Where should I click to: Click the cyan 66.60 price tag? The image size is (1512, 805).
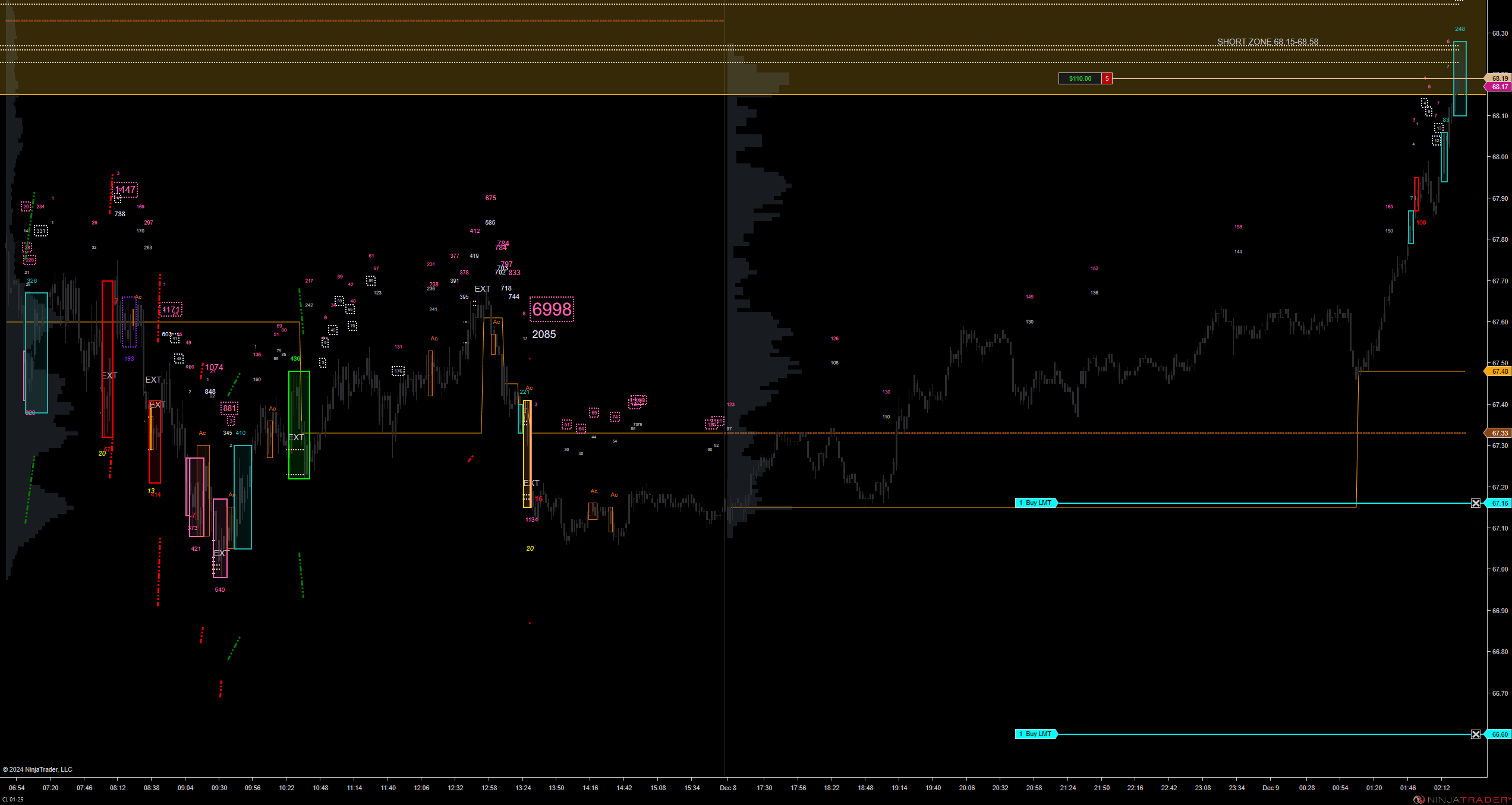click(x=1499, y=734)
